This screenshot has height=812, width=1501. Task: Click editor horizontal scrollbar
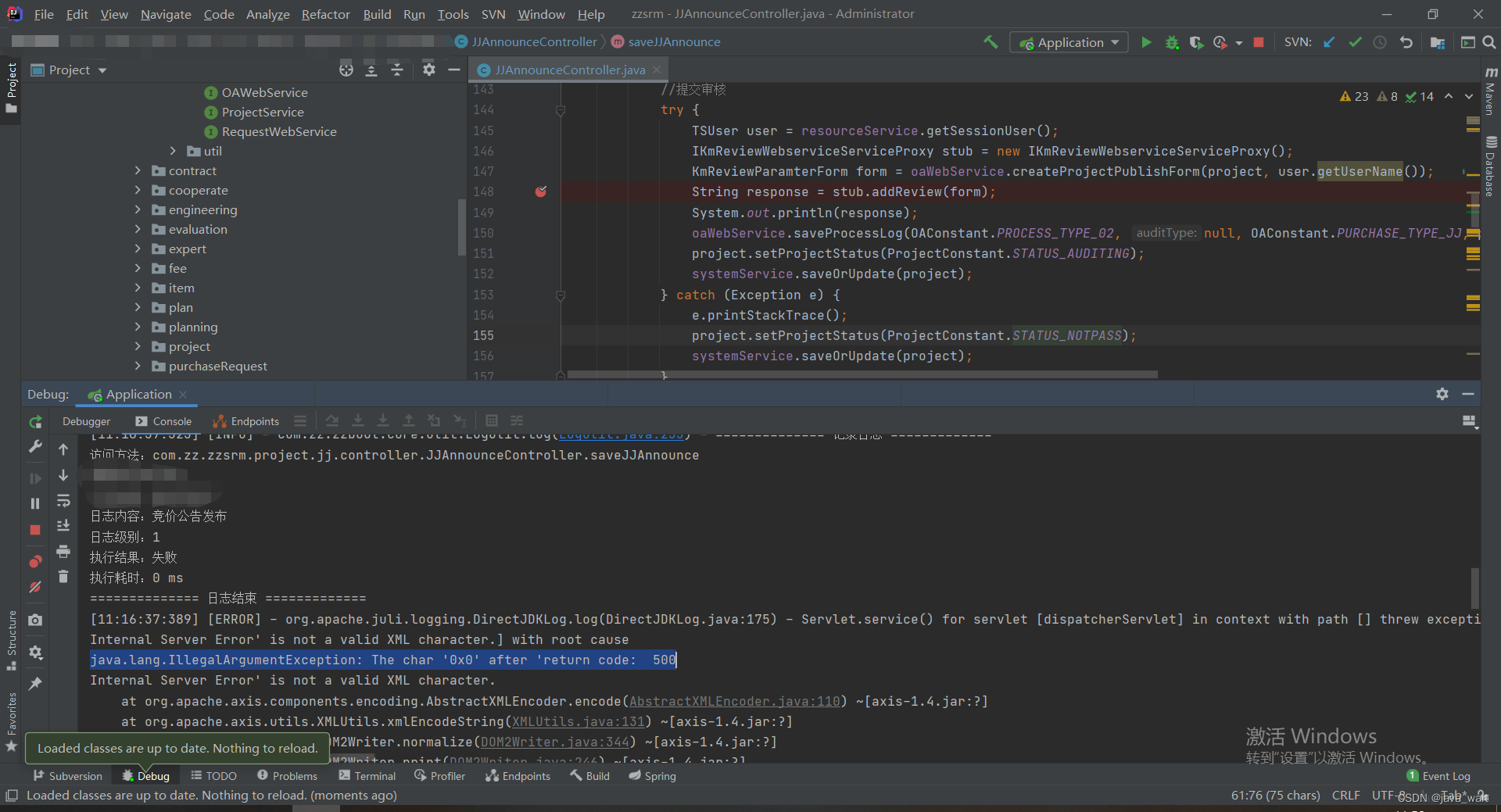(862, 374)
